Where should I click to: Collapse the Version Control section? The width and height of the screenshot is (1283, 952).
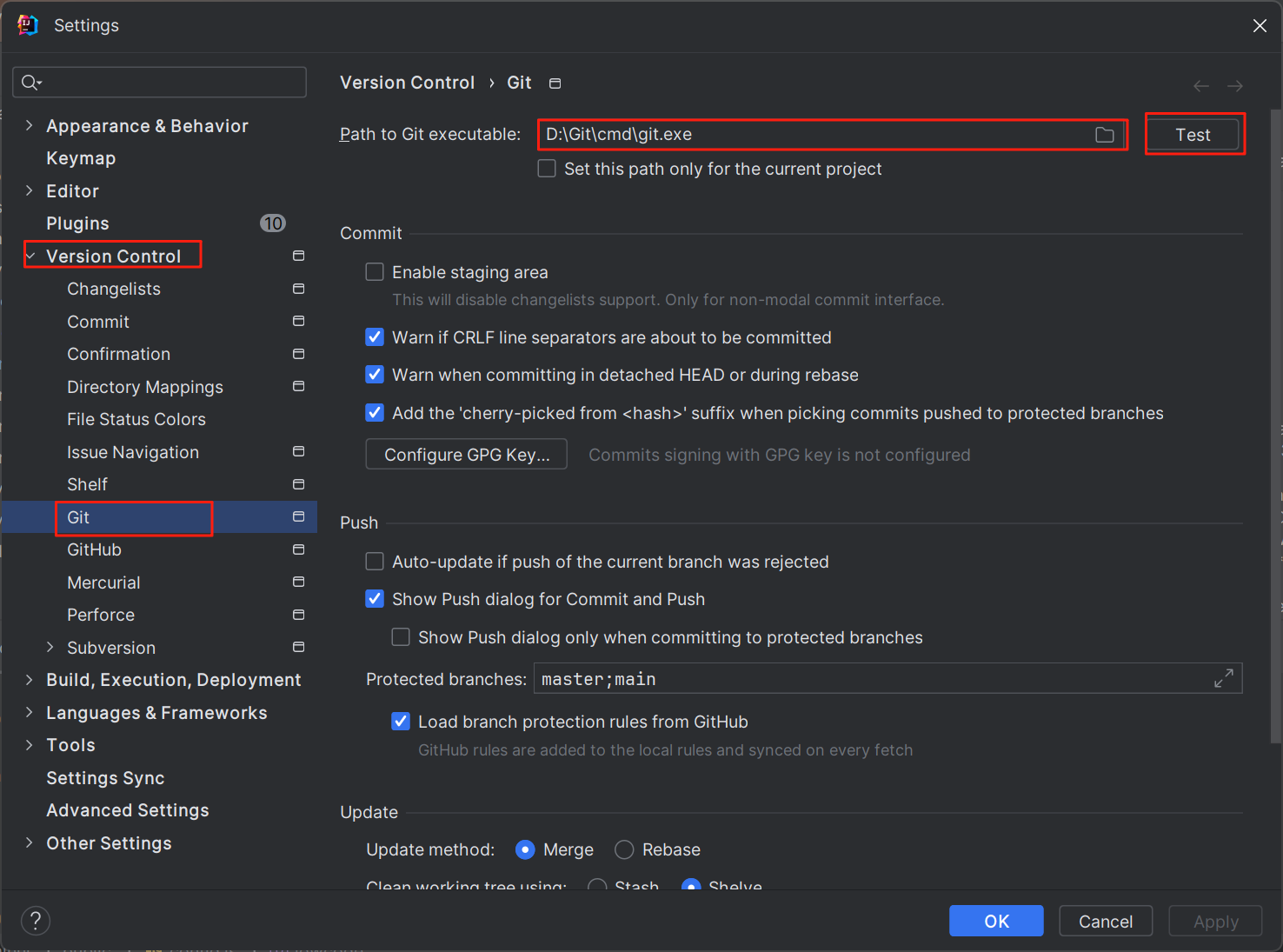click(30, 256)
